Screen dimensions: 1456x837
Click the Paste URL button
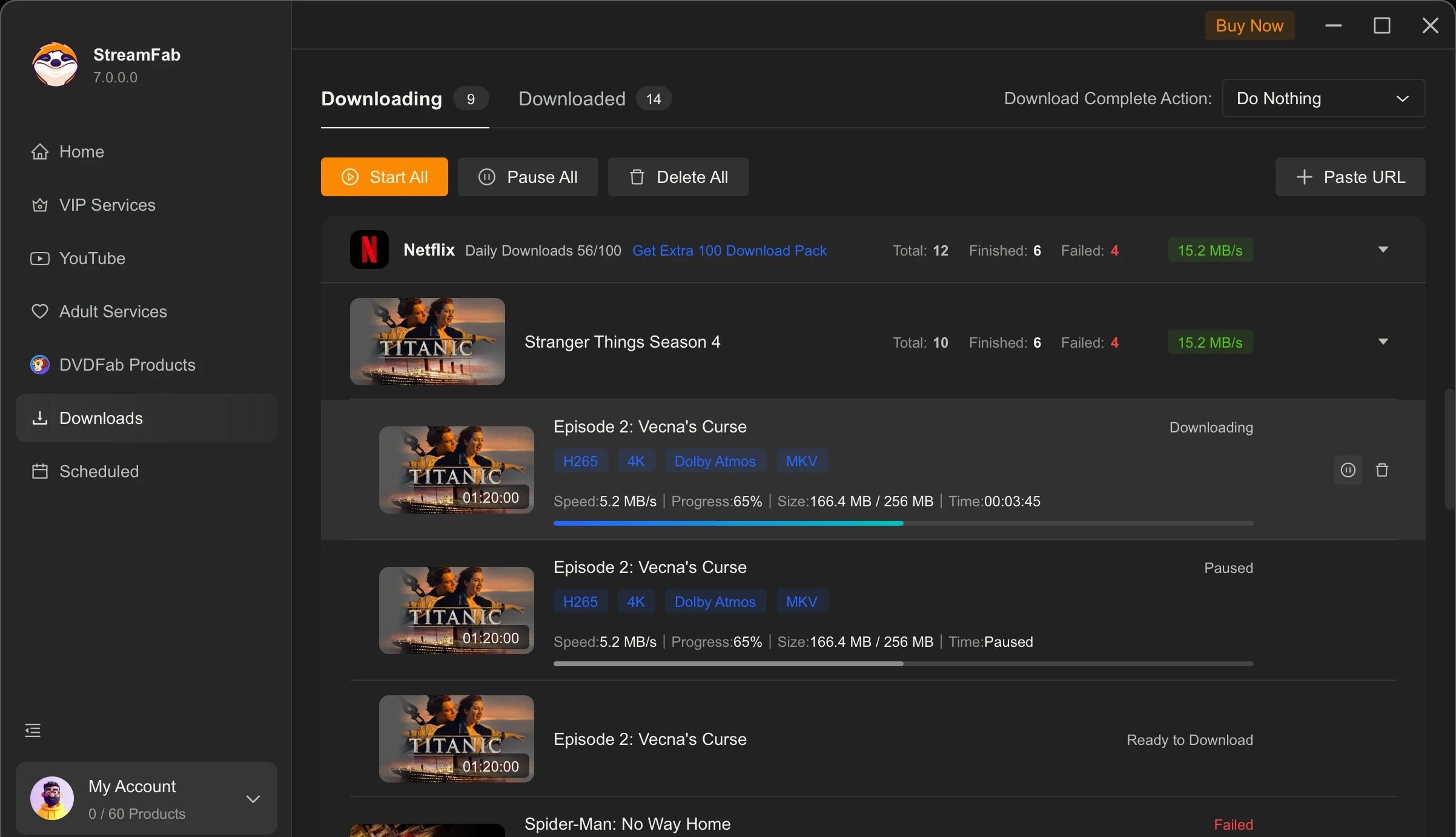[x=1351, y=177]
